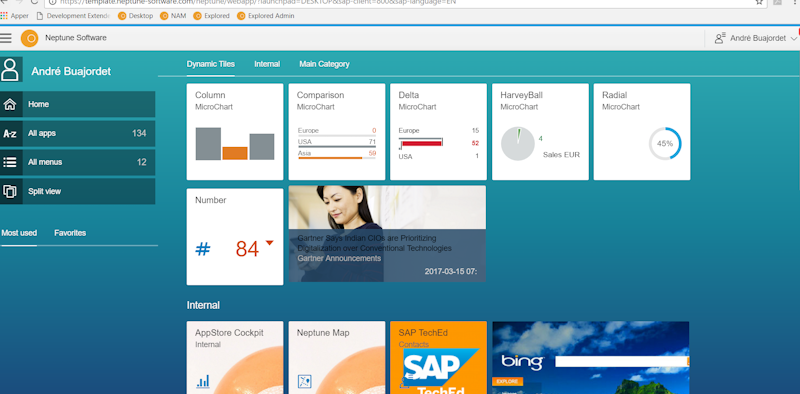Screen dimensions: 800x394
Task: Click the Neptune Software title text
Action: click(x=76, y=38)
